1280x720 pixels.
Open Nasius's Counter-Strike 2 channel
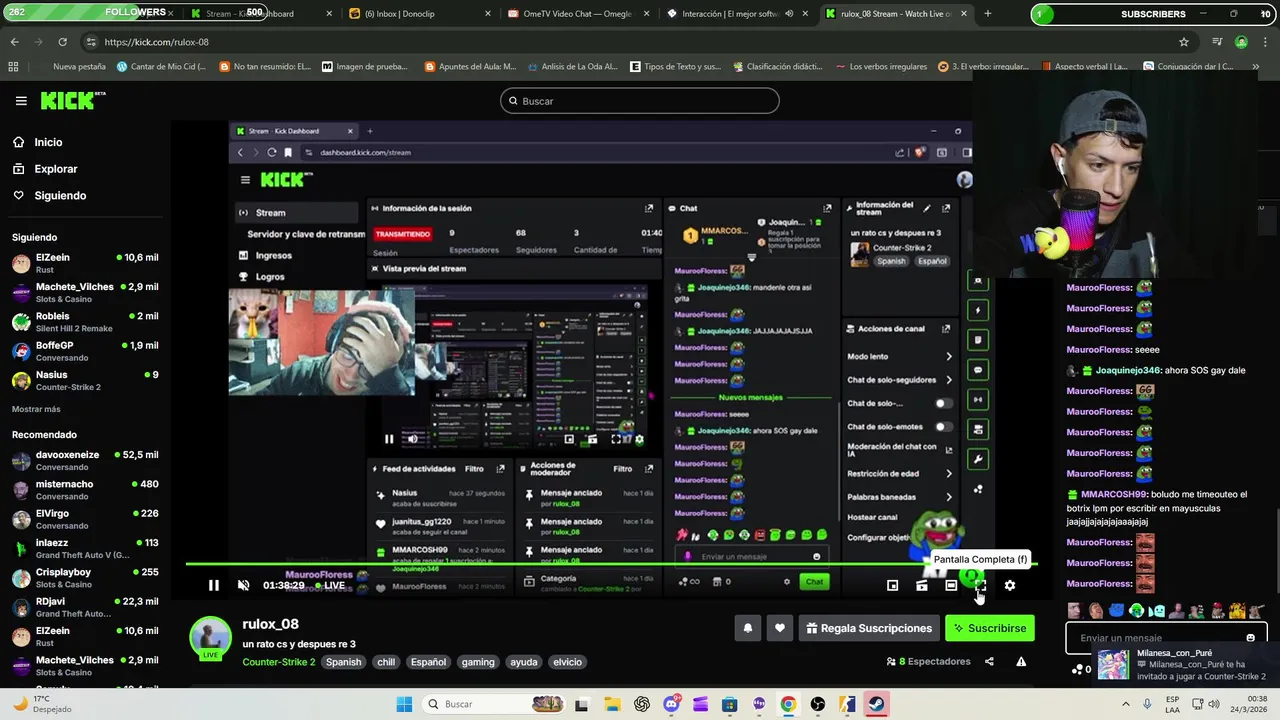[85, 381]
